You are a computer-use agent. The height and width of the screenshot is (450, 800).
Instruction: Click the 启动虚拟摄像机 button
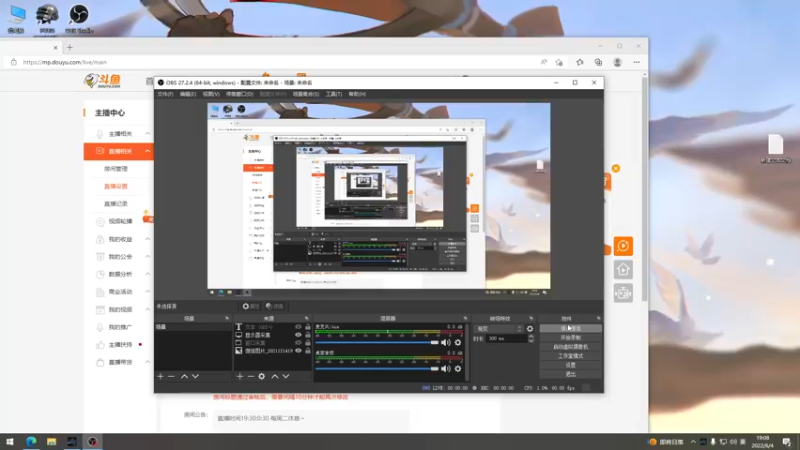pos(570,347)
